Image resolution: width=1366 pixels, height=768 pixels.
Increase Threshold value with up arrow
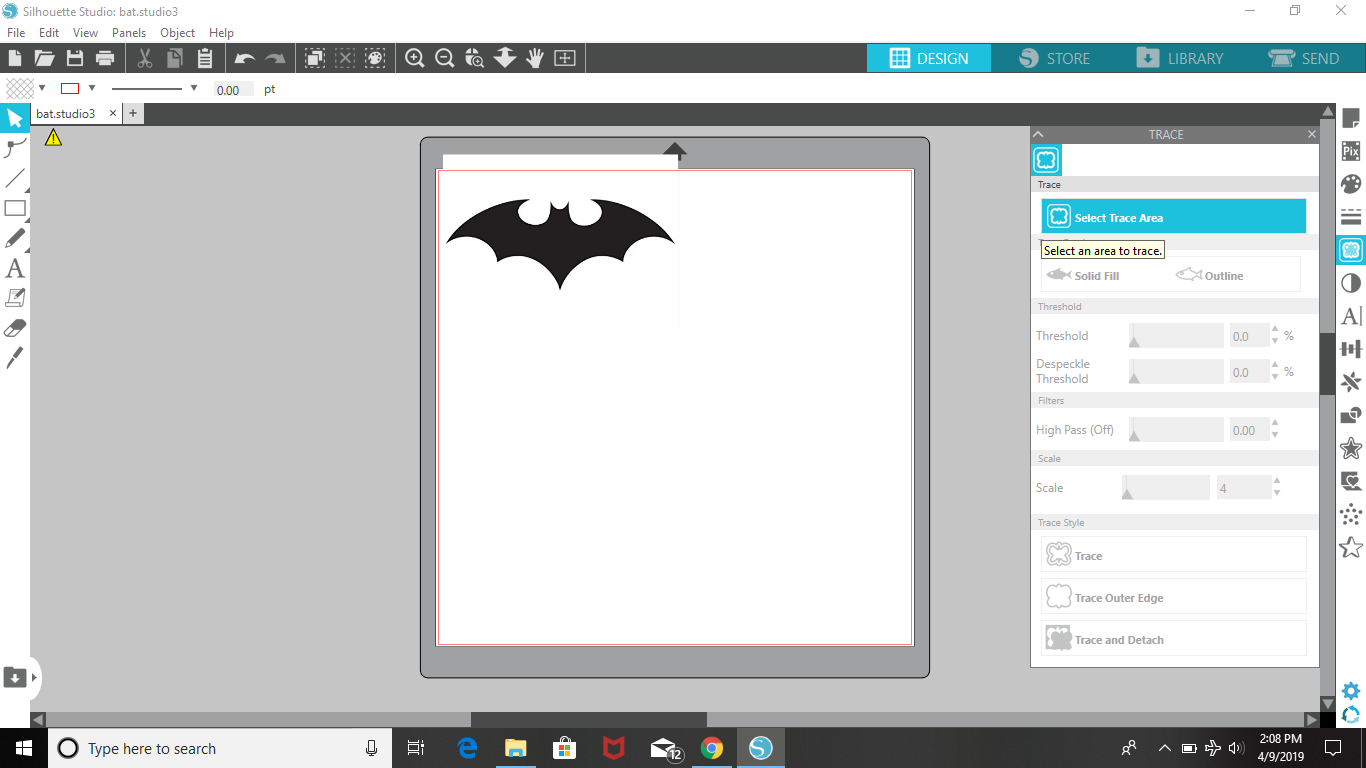(x=1275, y=329)
